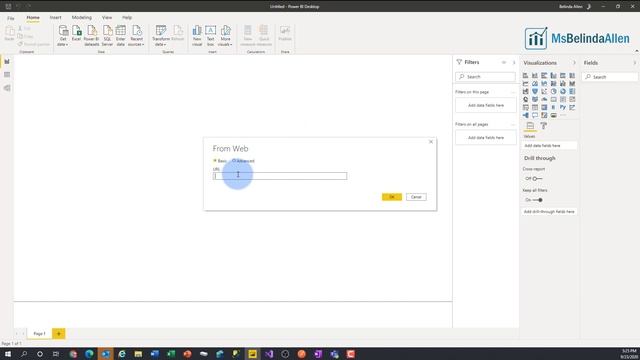Switch to Model view in left sidebar

click(x=7, y=88)
